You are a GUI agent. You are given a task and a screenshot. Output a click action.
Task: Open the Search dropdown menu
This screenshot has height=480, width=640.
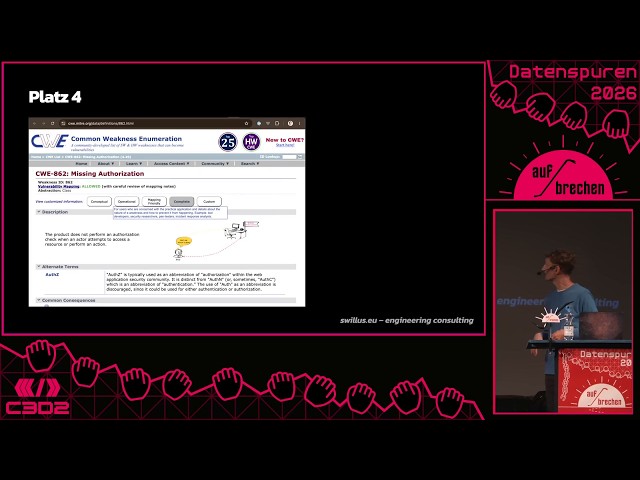(250, 164)
